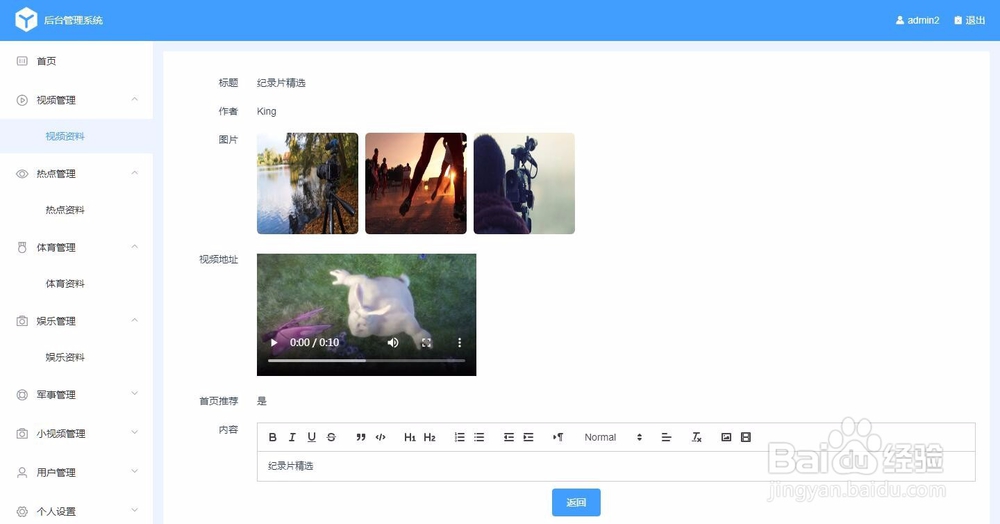Open the camcorder person thumbnail
Viewport: 1000px width, 524px height.
524,184
